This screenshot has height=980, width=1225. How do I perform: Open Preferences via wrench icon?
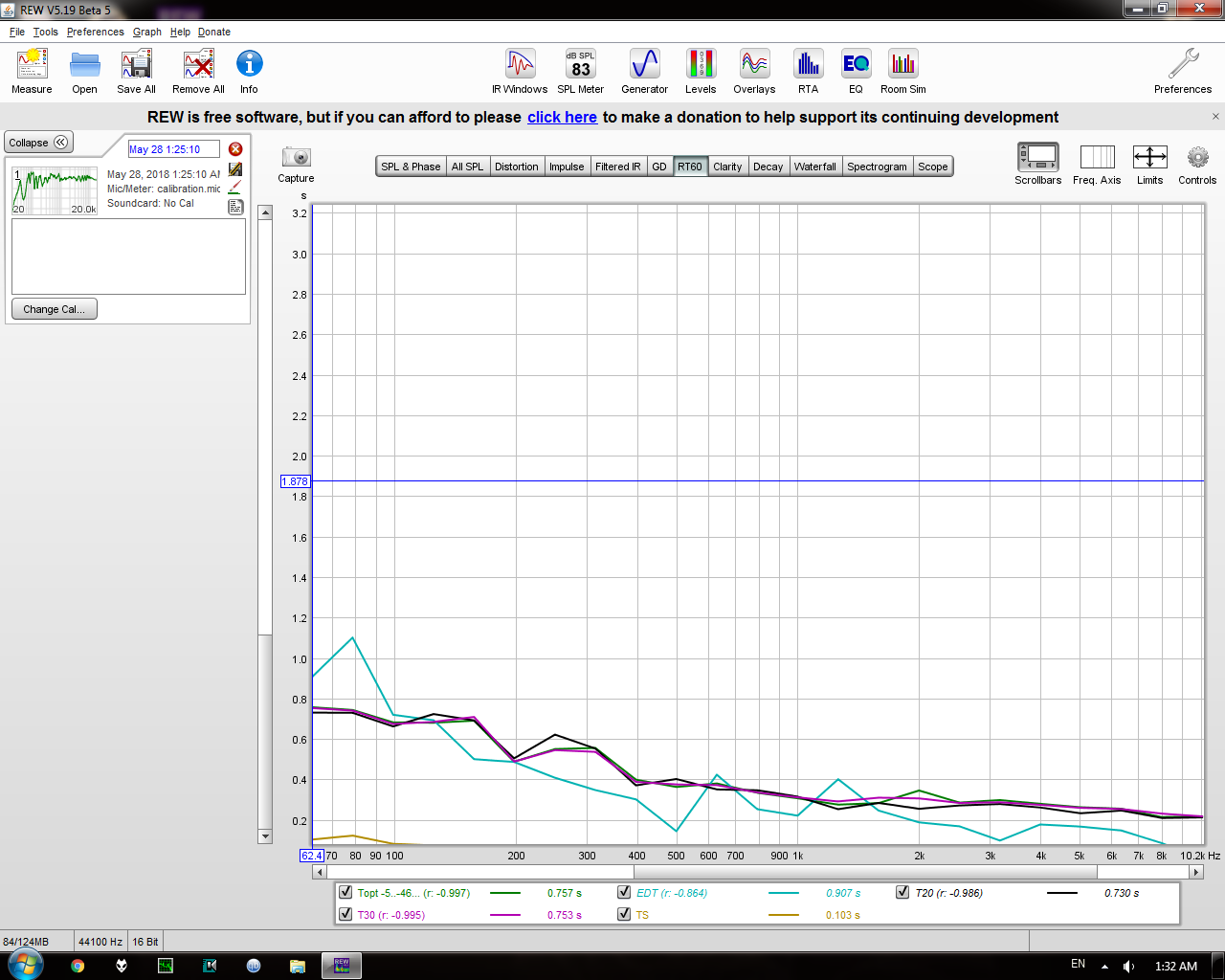point(1183,72)
